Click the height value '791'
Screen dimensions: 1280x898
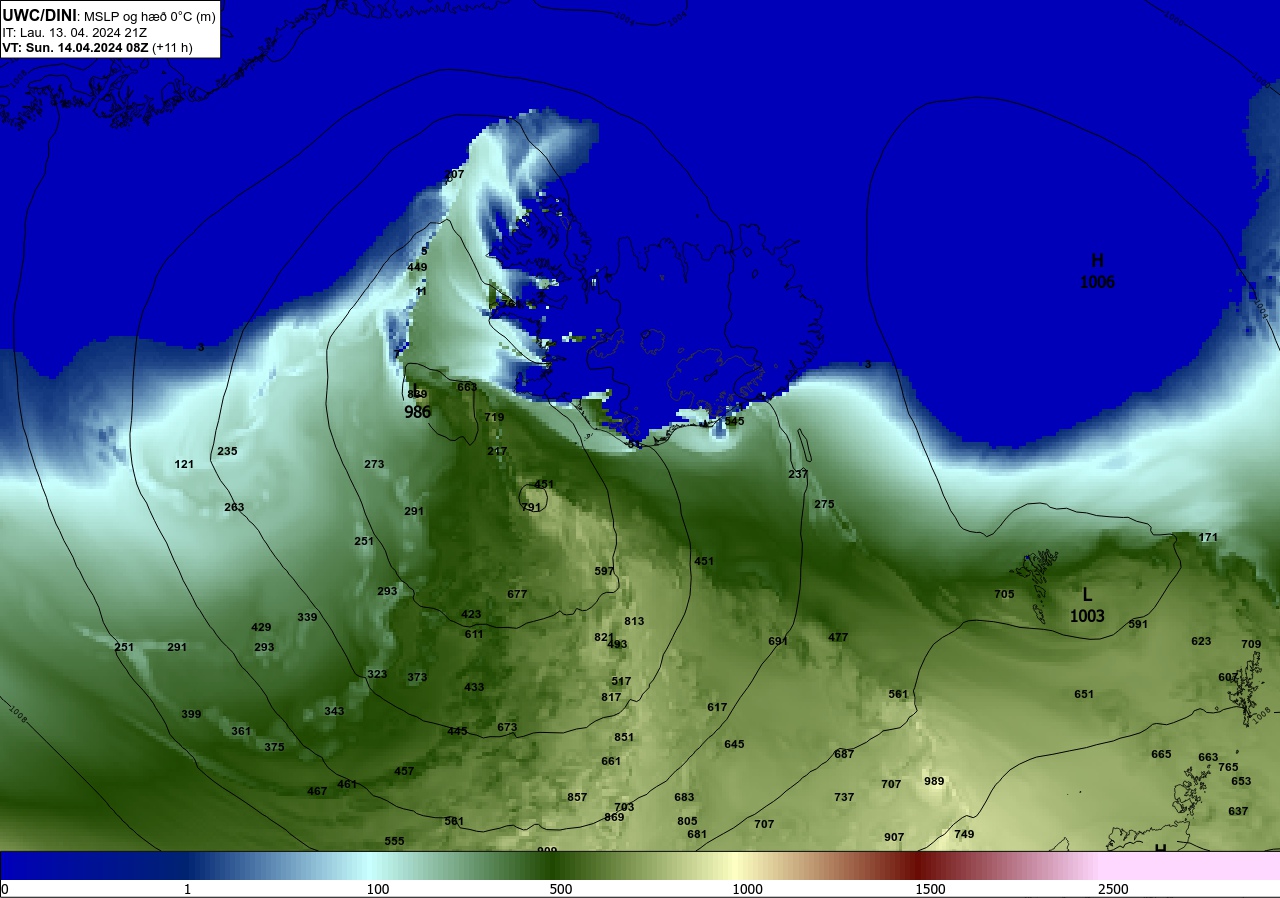pos(531,507)
